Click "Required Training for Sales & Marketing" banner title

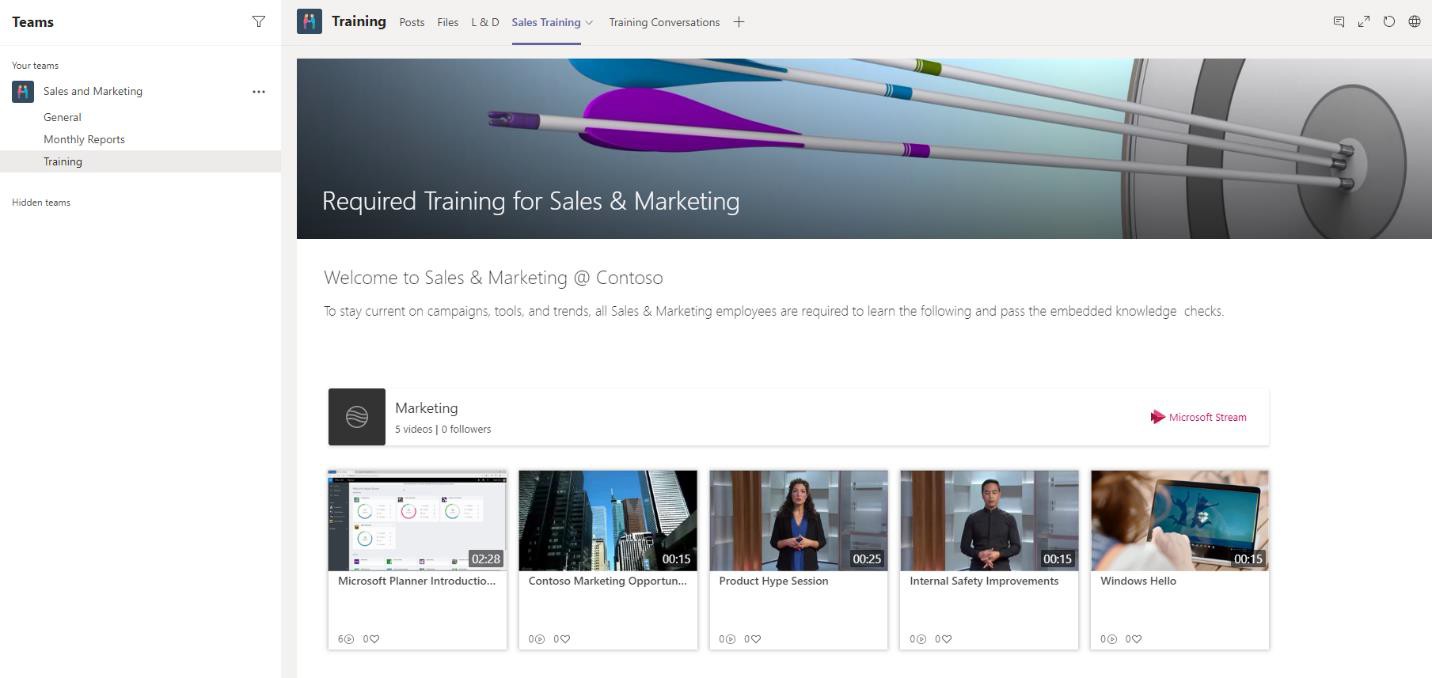click(531, 201)
